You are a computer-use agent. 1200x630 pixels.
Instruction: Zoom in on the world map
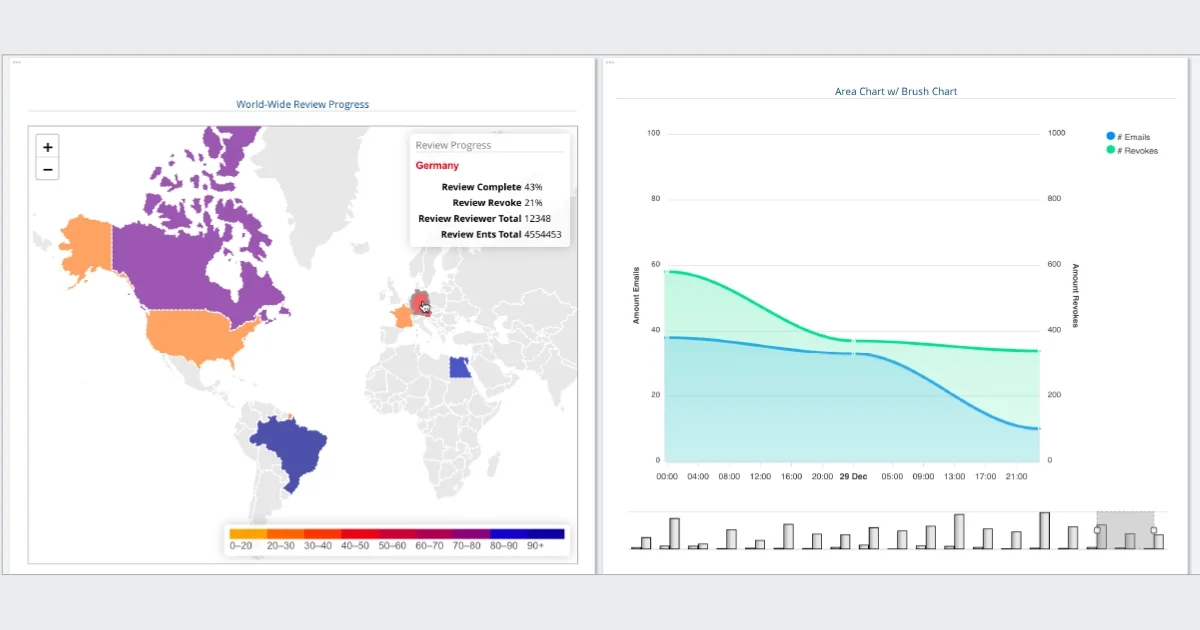pyautogui.click(x=47, y=146)
